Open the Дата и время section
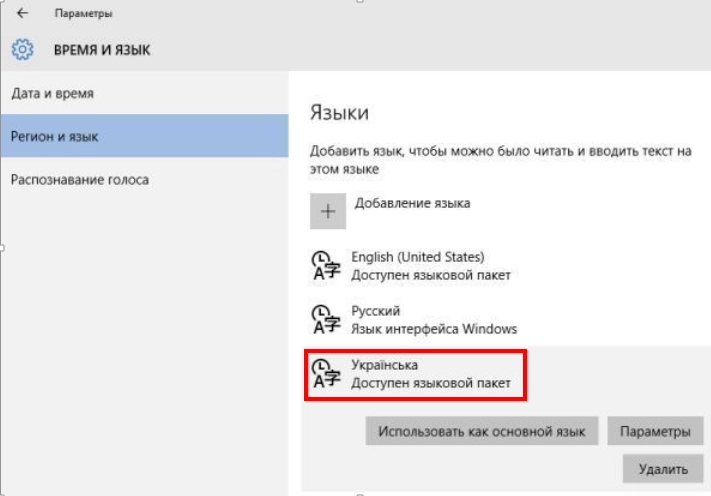The width and height of the screenshot is (711, 496). pos(53,94)
